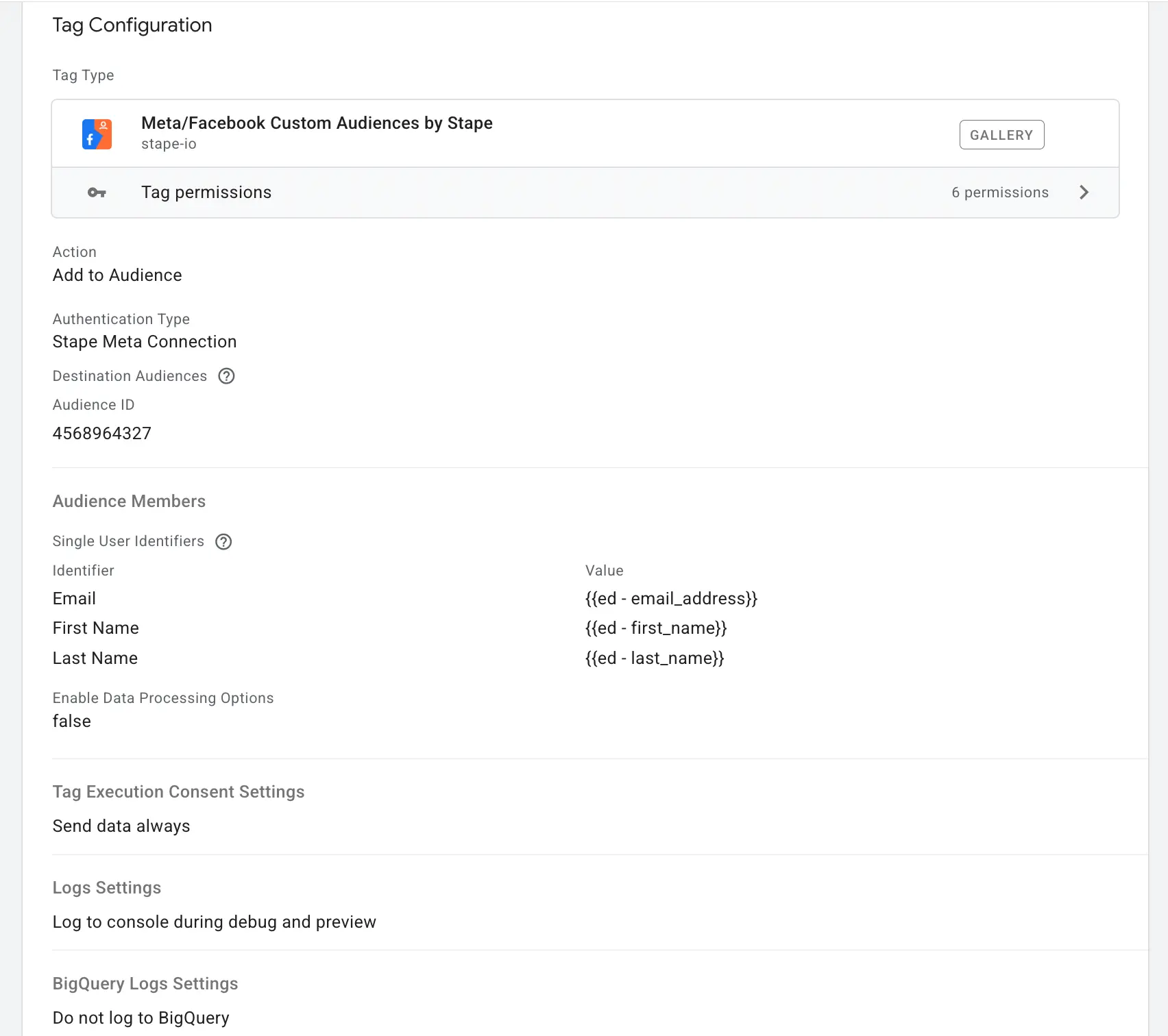Click the Meta/Facebook Custom Audiences tag icon

97,134
